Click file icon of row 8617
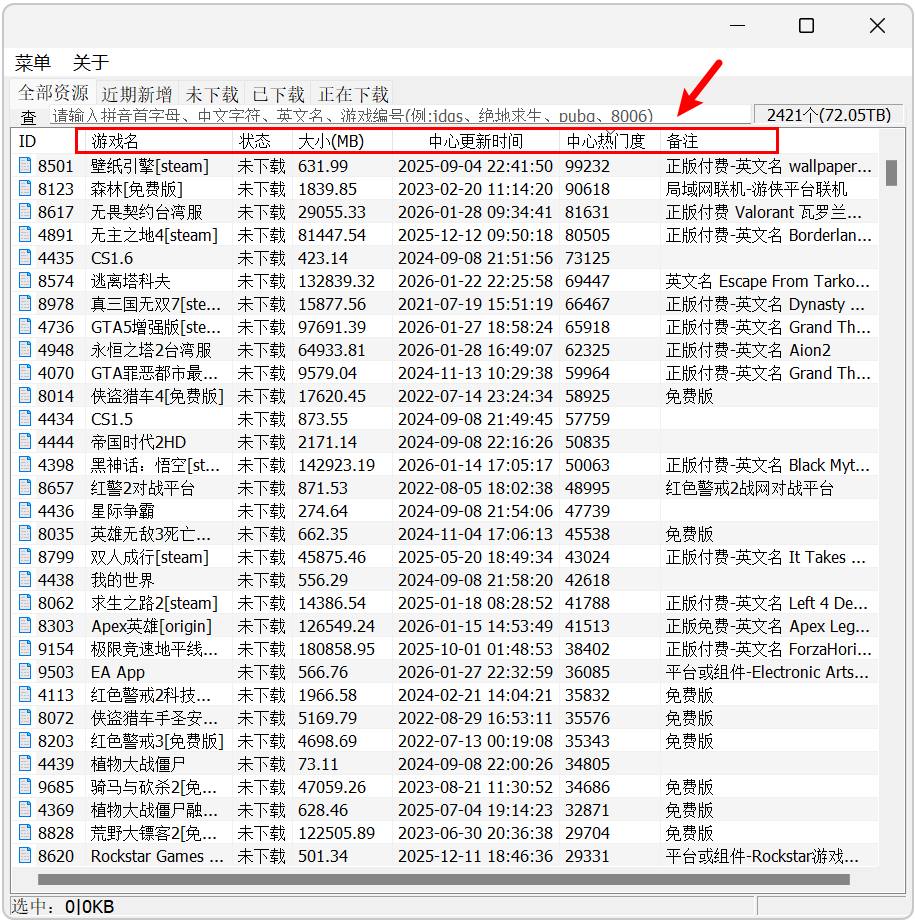915x923 pixels. [x=25, y=211]
